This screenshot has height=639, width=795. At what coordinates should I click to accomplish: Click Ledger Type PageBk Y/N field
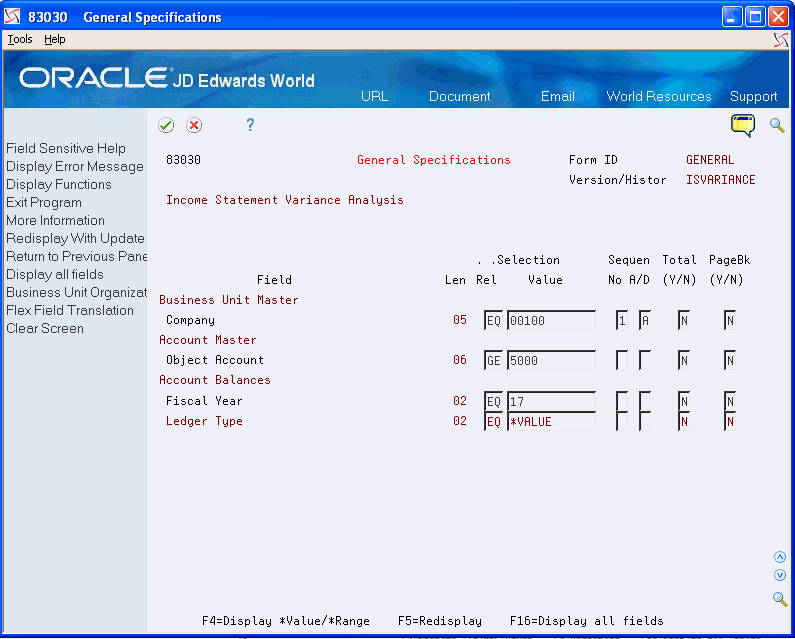pyautogui.click(x=730, y=421)
